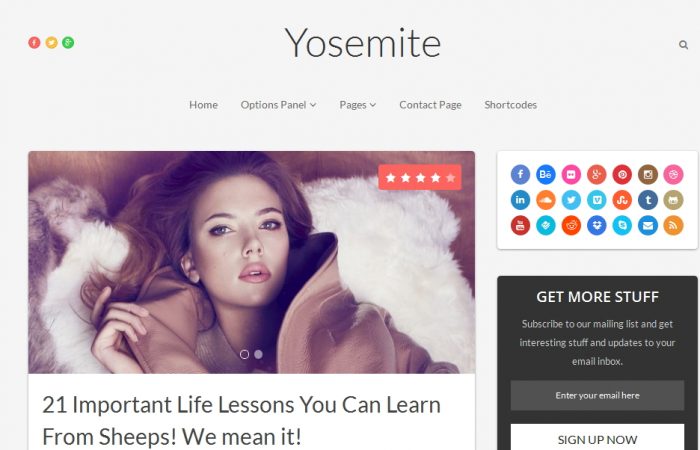Click the Tumblr social icon
The height and width of the screenshot is (450, 700).
[648, 200]
